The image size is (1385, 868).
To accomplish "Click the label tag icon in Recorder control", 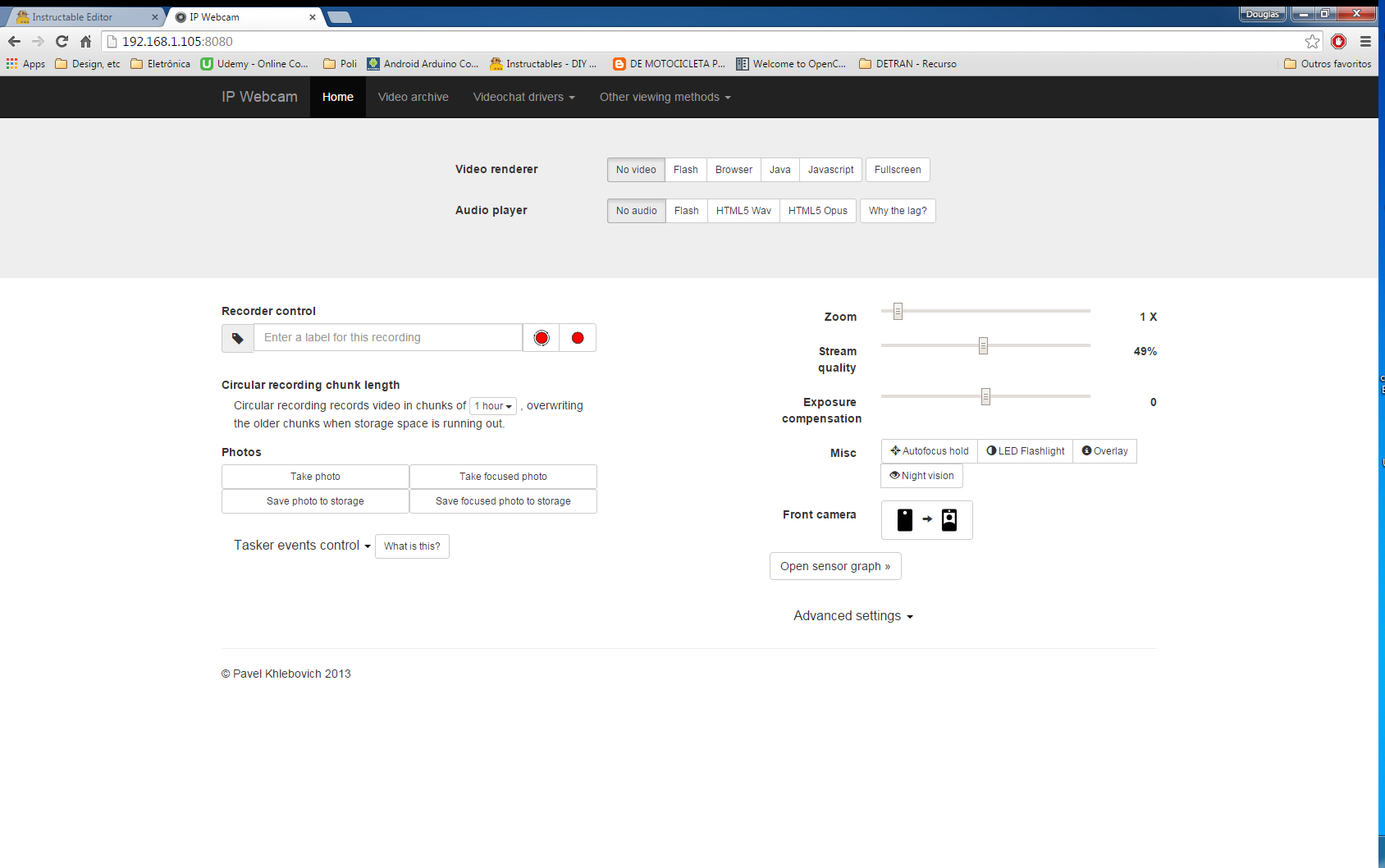I will click(238, 338).
